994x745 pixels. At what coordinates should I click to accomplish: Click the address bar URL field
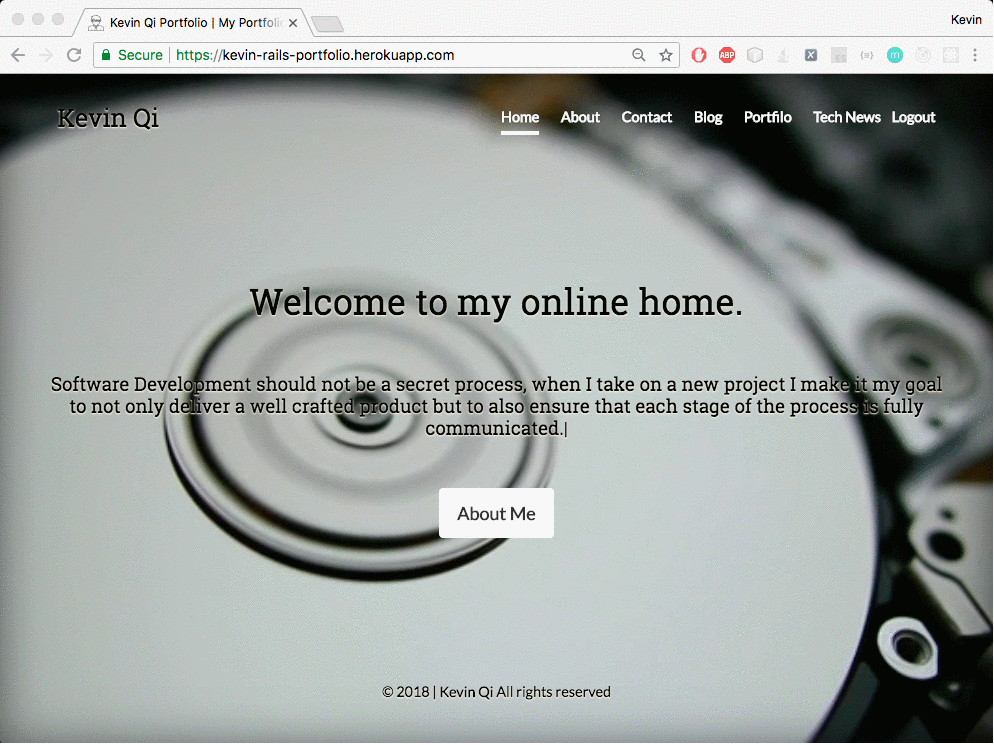point(400,56)
